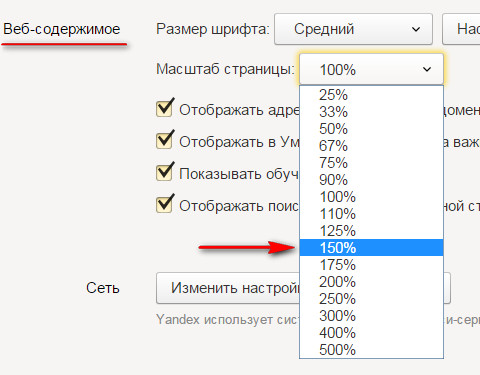Select 150% zoom option in list

[371, 248]
